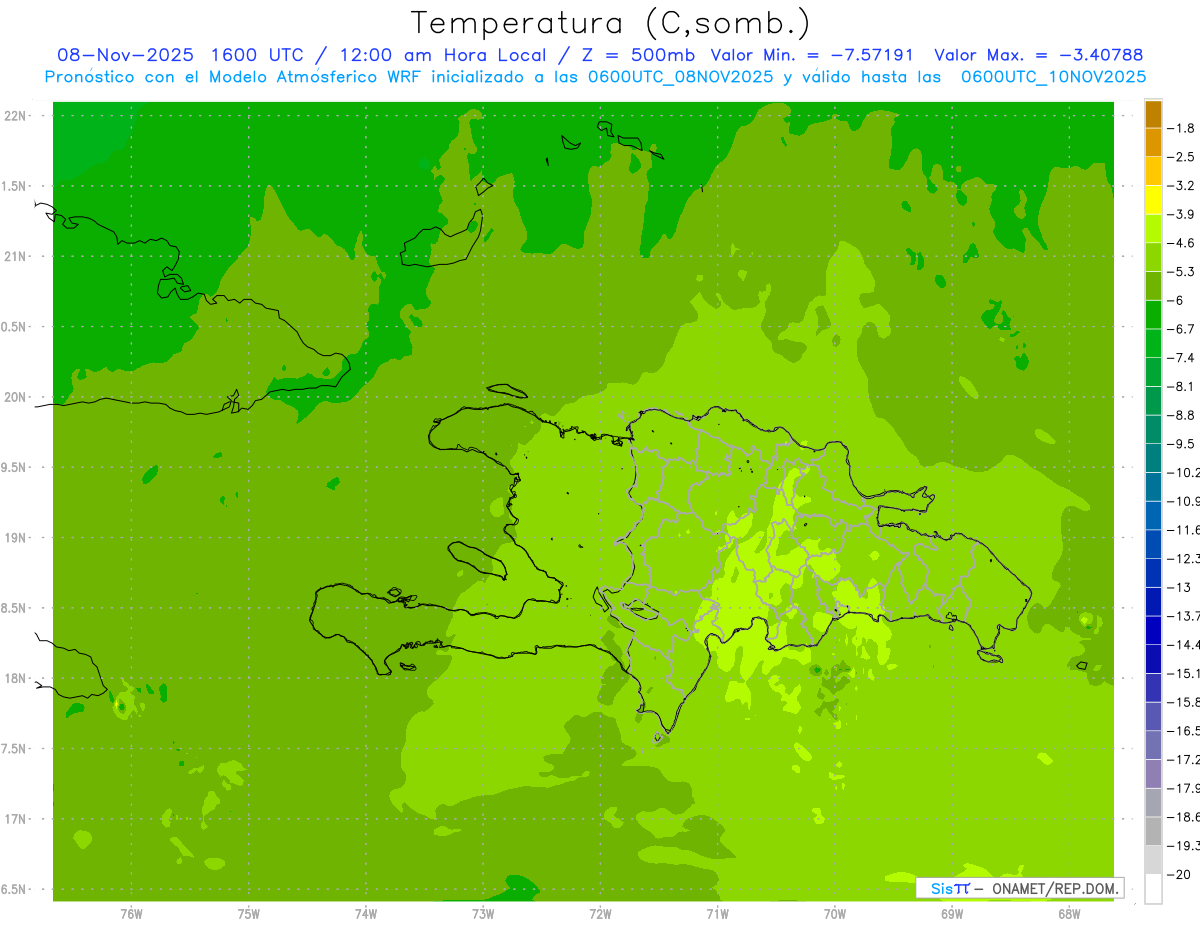Pick the brown-orange swatch atop the colorbar
The image size is (1200, 927).
tap(1153, 114)
